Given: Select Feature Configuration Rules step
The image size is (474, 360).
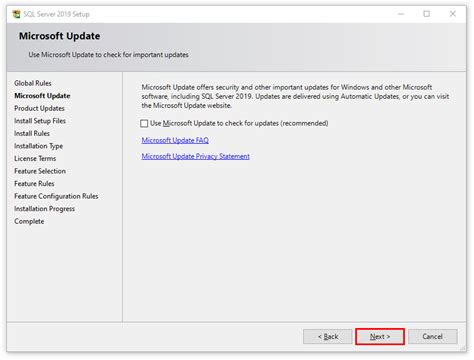Looking at the screenshot, I should (x=56, y=196).
